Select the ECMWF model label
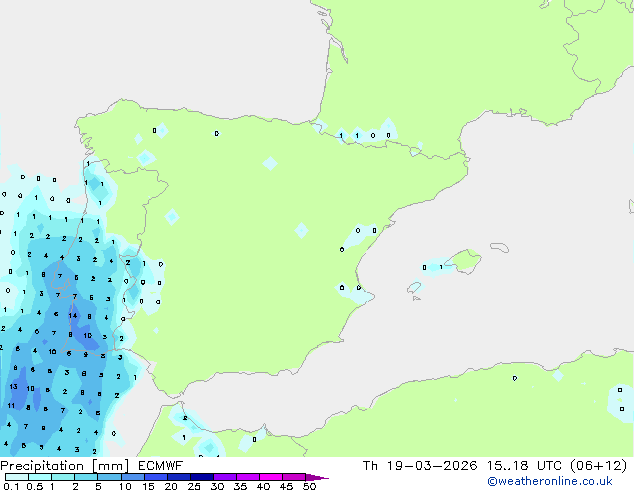This screenshot has height=490, width=634. coord(161,466)
